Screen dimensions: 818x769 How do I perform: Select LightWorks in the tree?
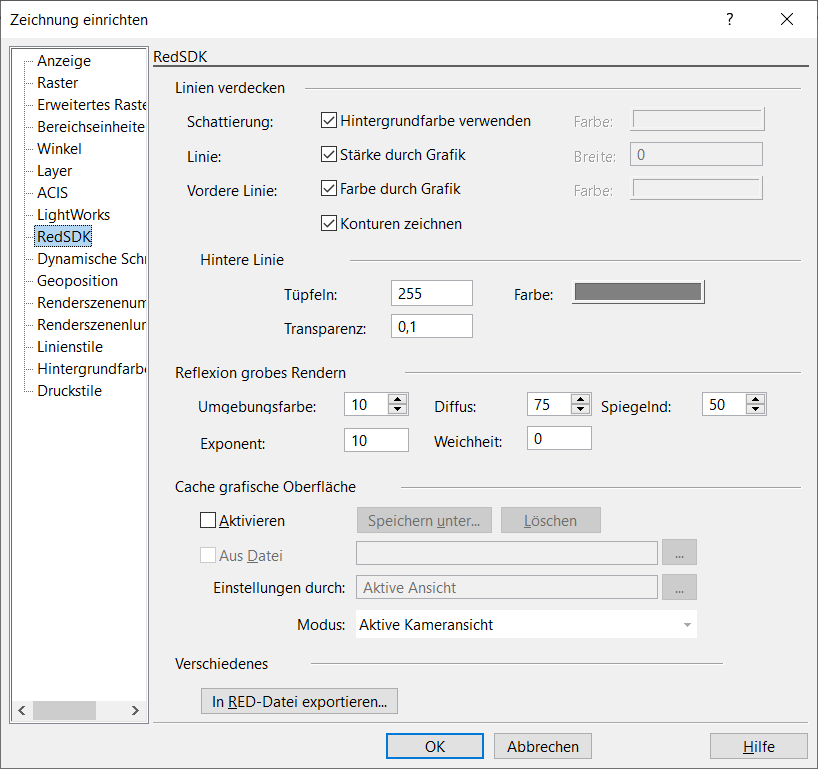coord(73,214)
